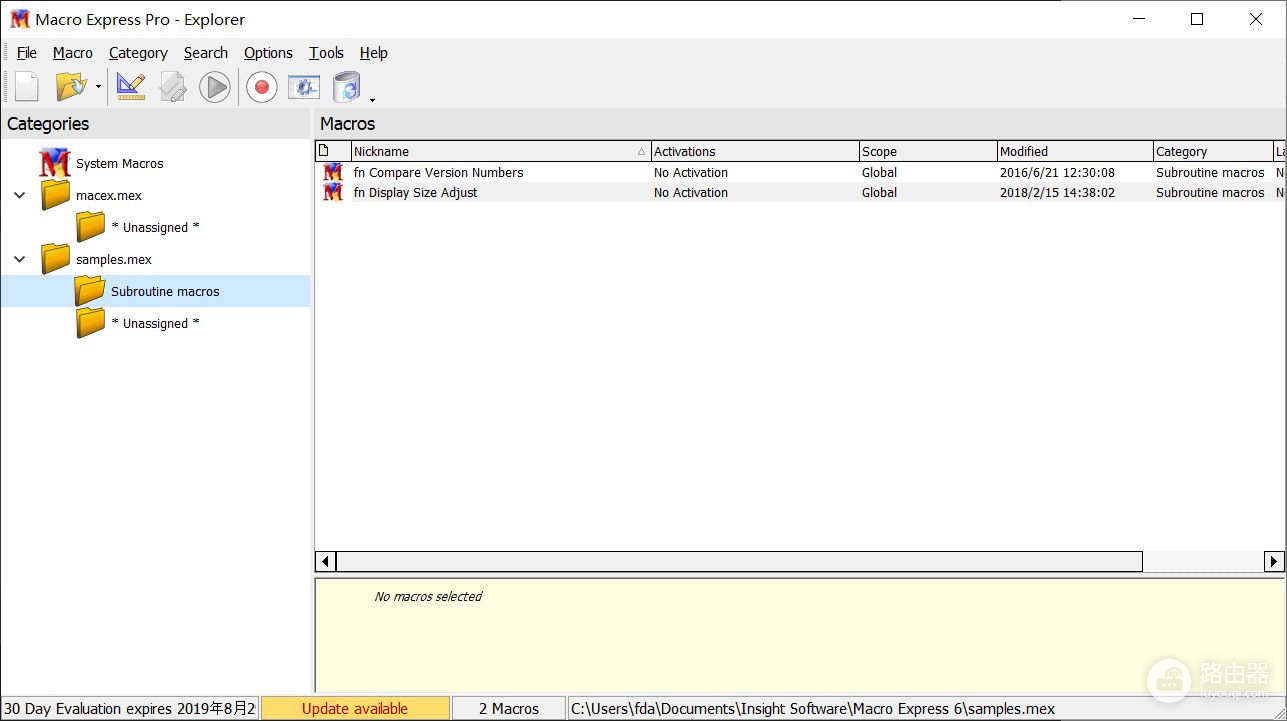Click the Recycle Bin toolbar icon

click(x=347, y=87)
